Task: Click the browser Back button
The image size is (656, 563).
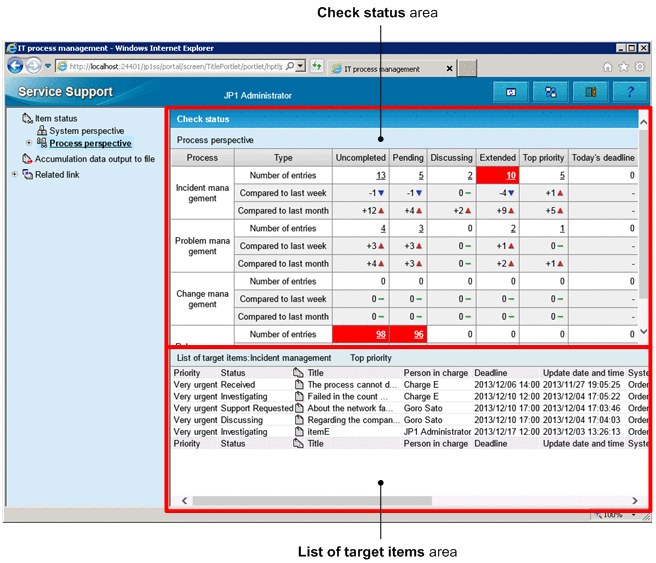Action: coord(17,66)
